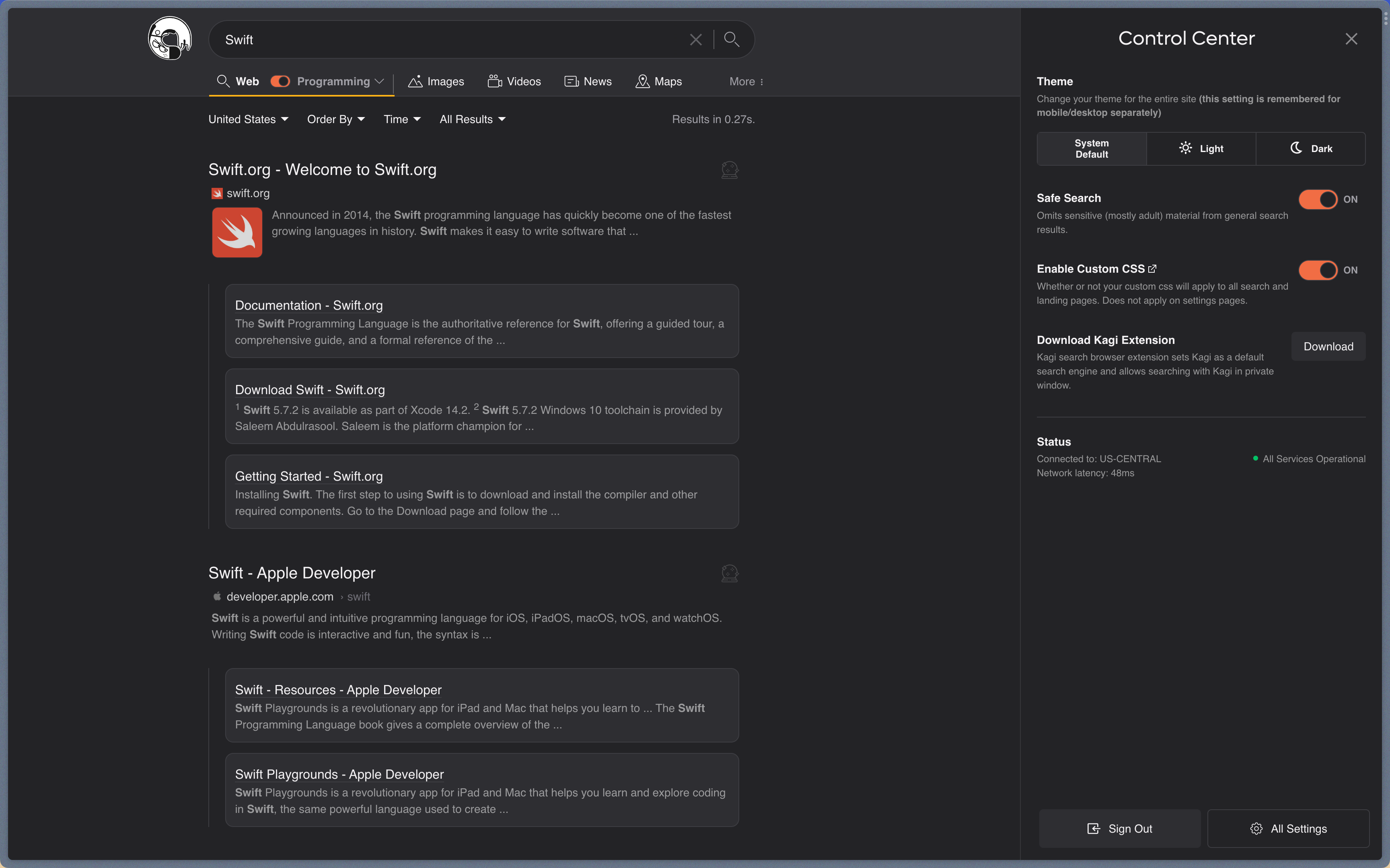Click the Swift logo thumbnail

coord(237,232)
